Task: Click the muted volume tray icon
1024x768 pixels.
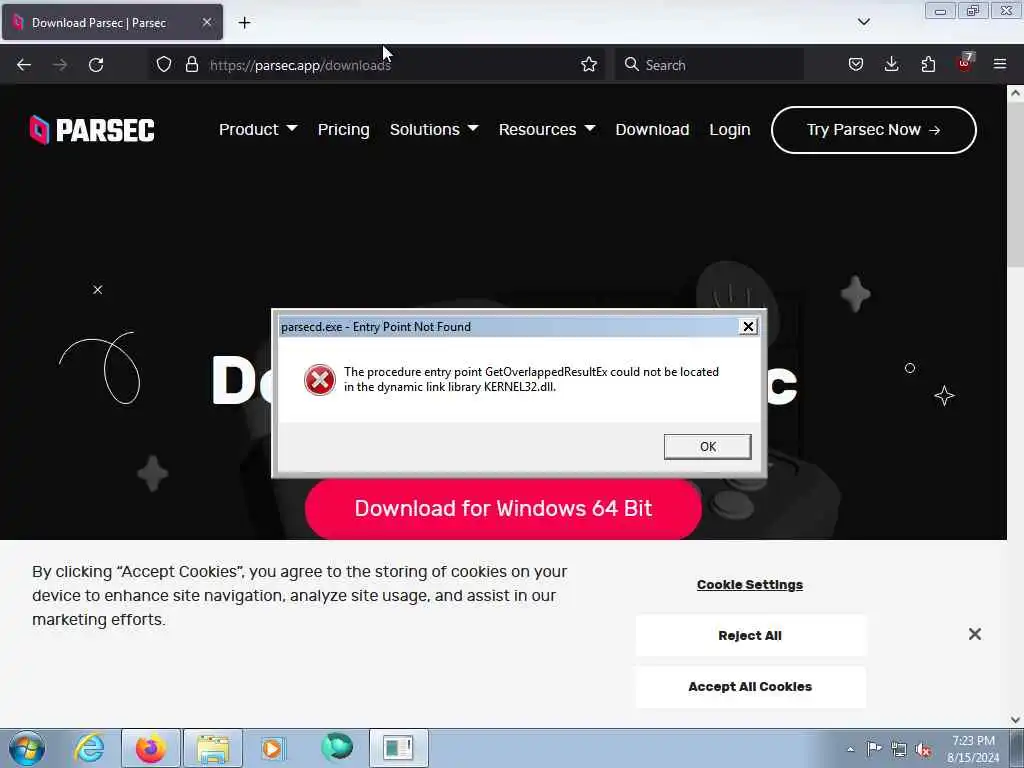Action: click(923, 749)
